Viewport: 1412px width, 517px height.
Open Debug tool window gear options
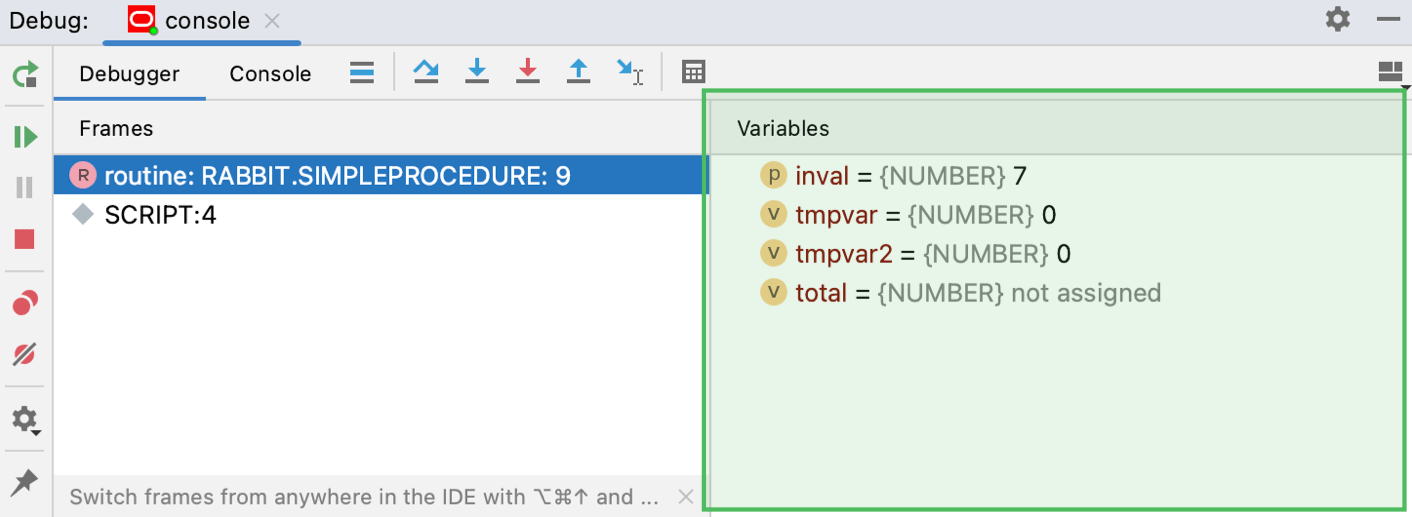[1337, 19]
